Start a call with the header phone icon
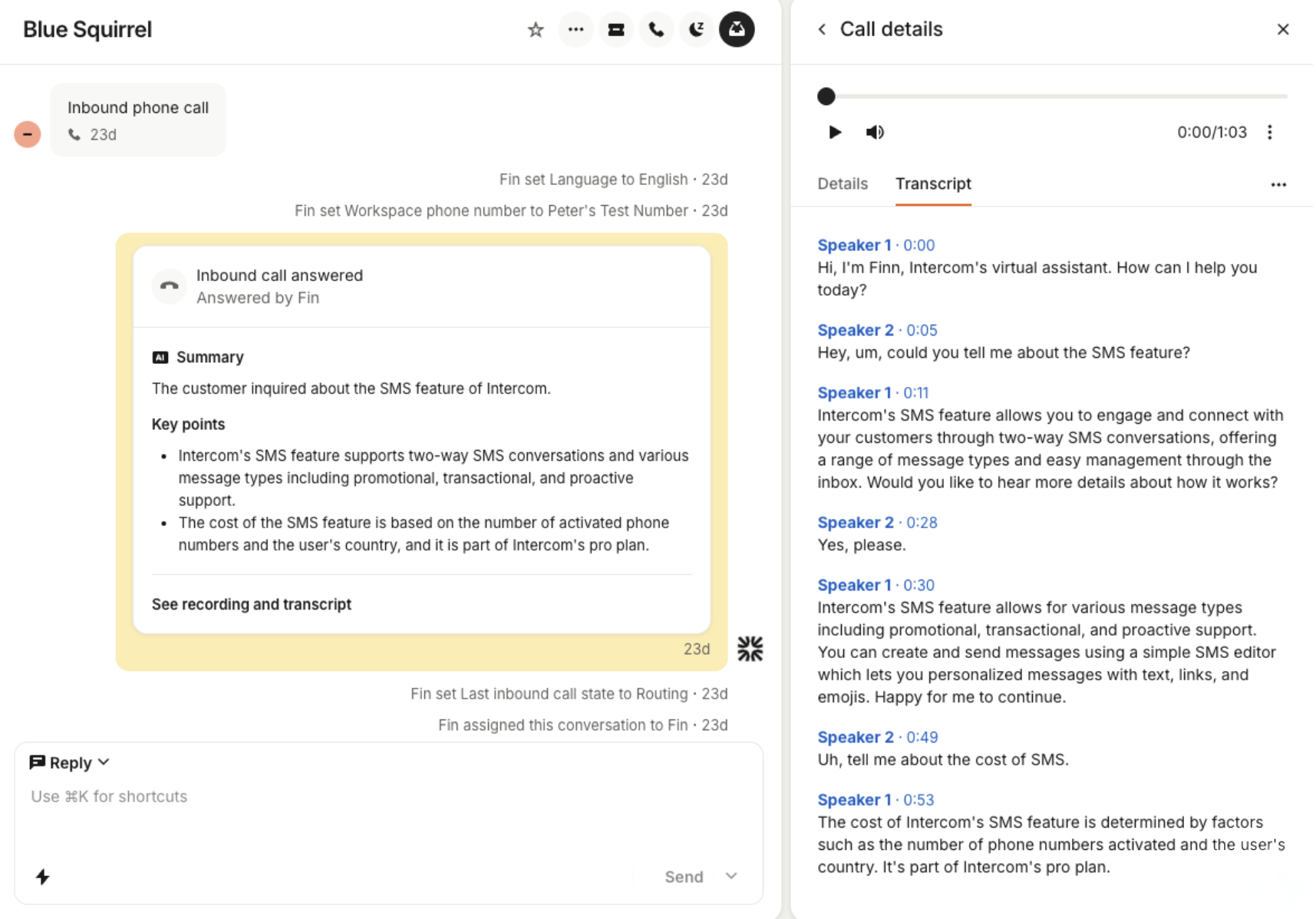The image size is (1316, 919). tap(656, 30)
